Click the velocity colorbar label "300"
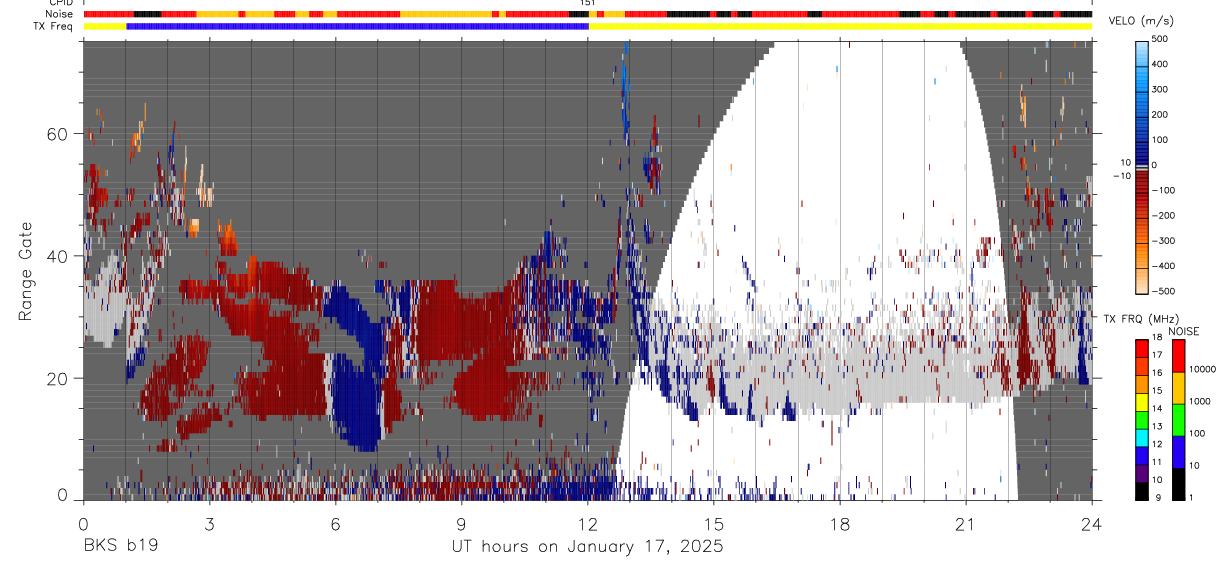The width and height of the screenshot is (1228, 567). (1159, 90)
